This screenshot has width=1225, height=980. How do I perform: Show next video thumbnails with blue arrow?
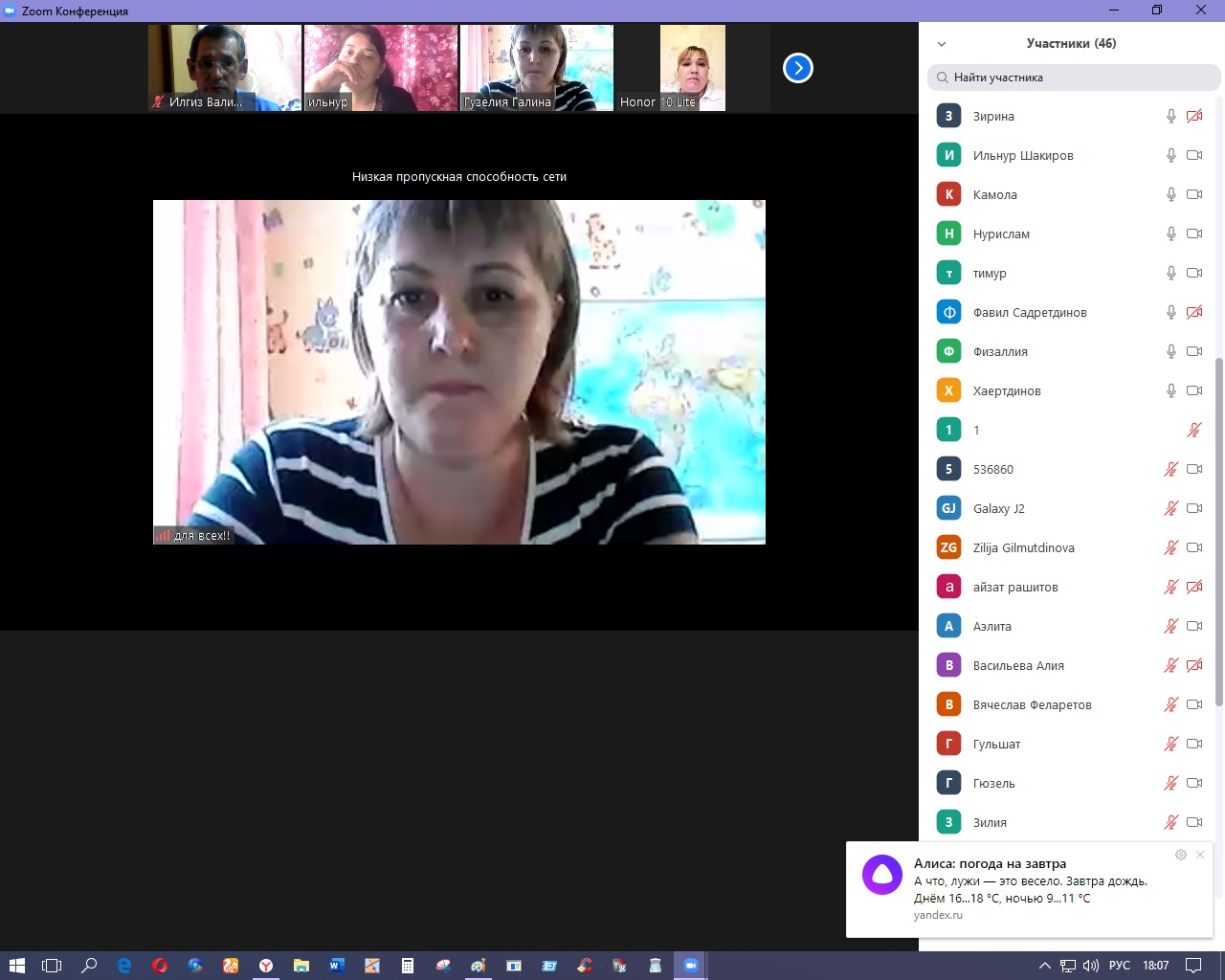[x=797, y=68]
